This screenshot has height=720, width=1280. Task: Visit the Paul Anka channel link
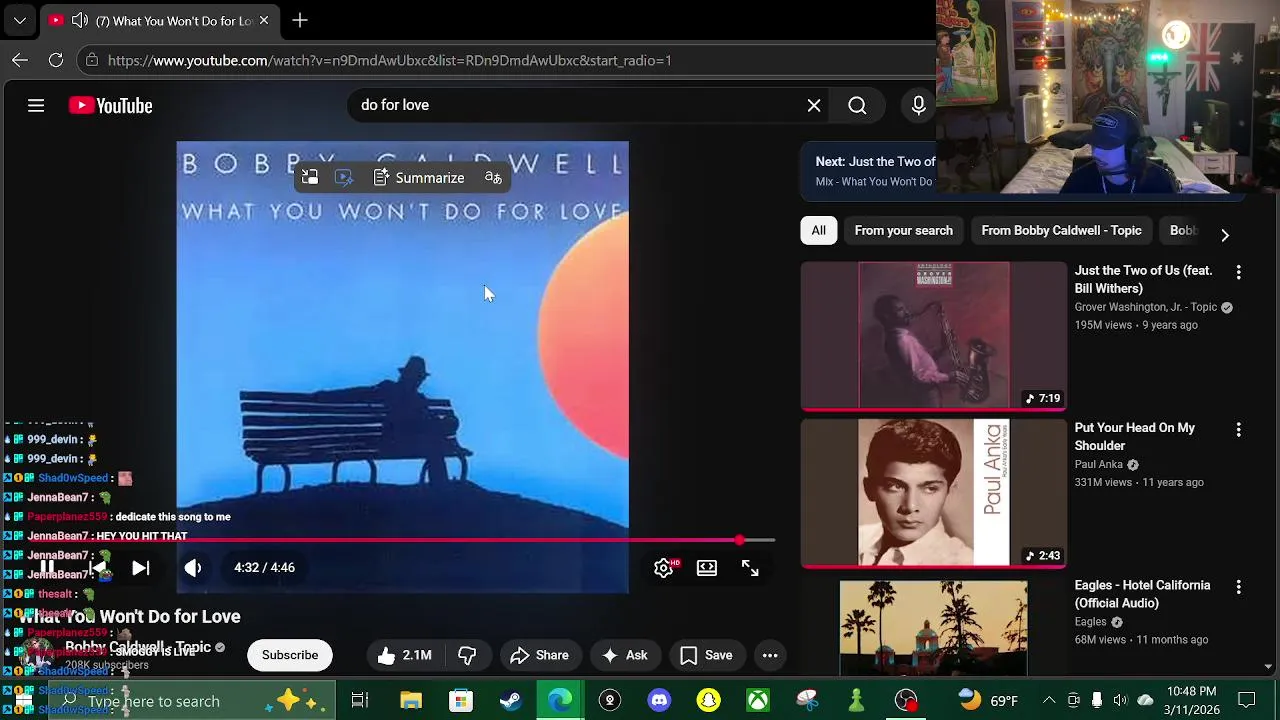pos(1099,465)
